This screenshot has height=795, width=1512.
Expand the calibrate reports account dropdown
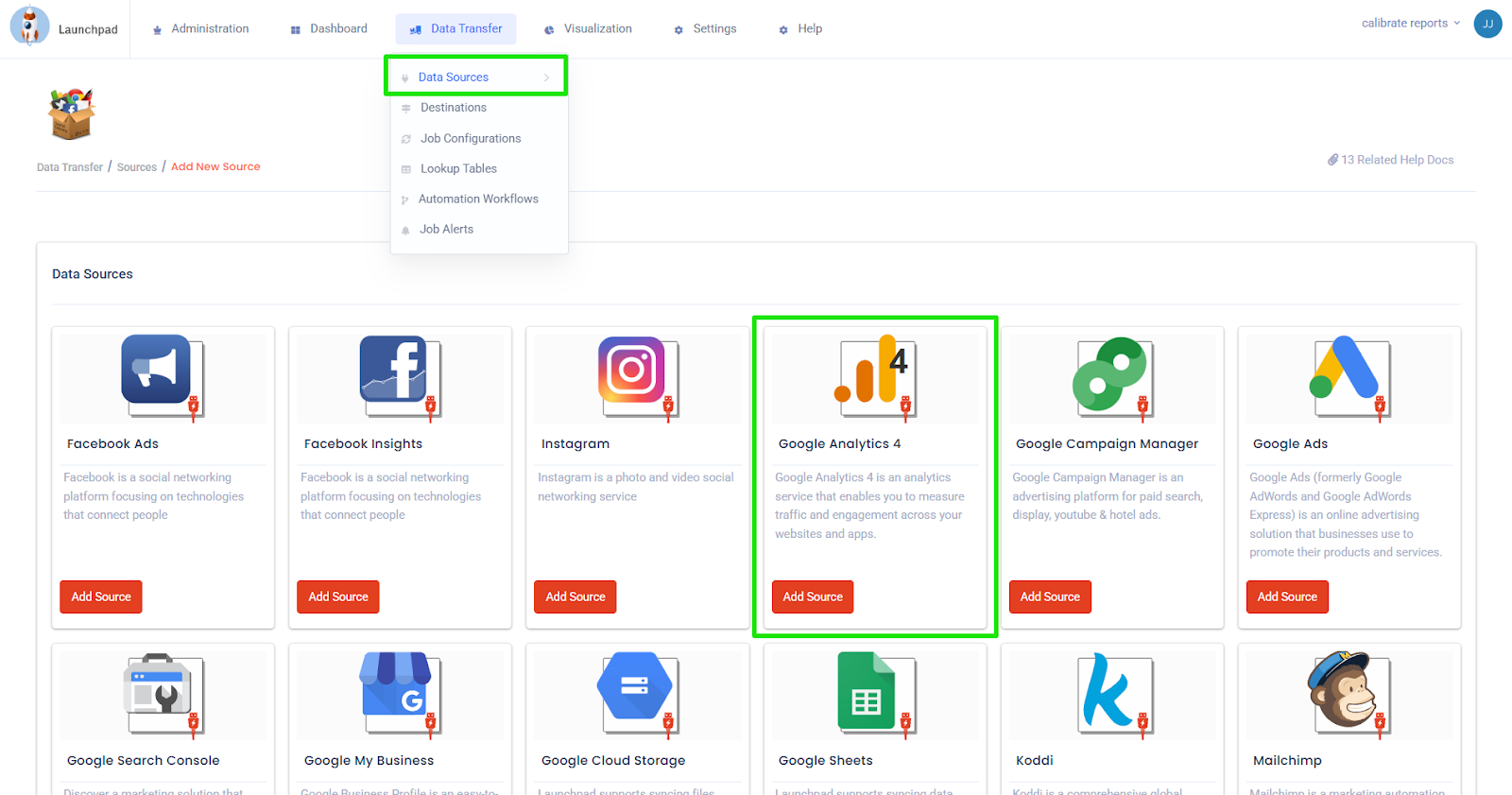1411,23
